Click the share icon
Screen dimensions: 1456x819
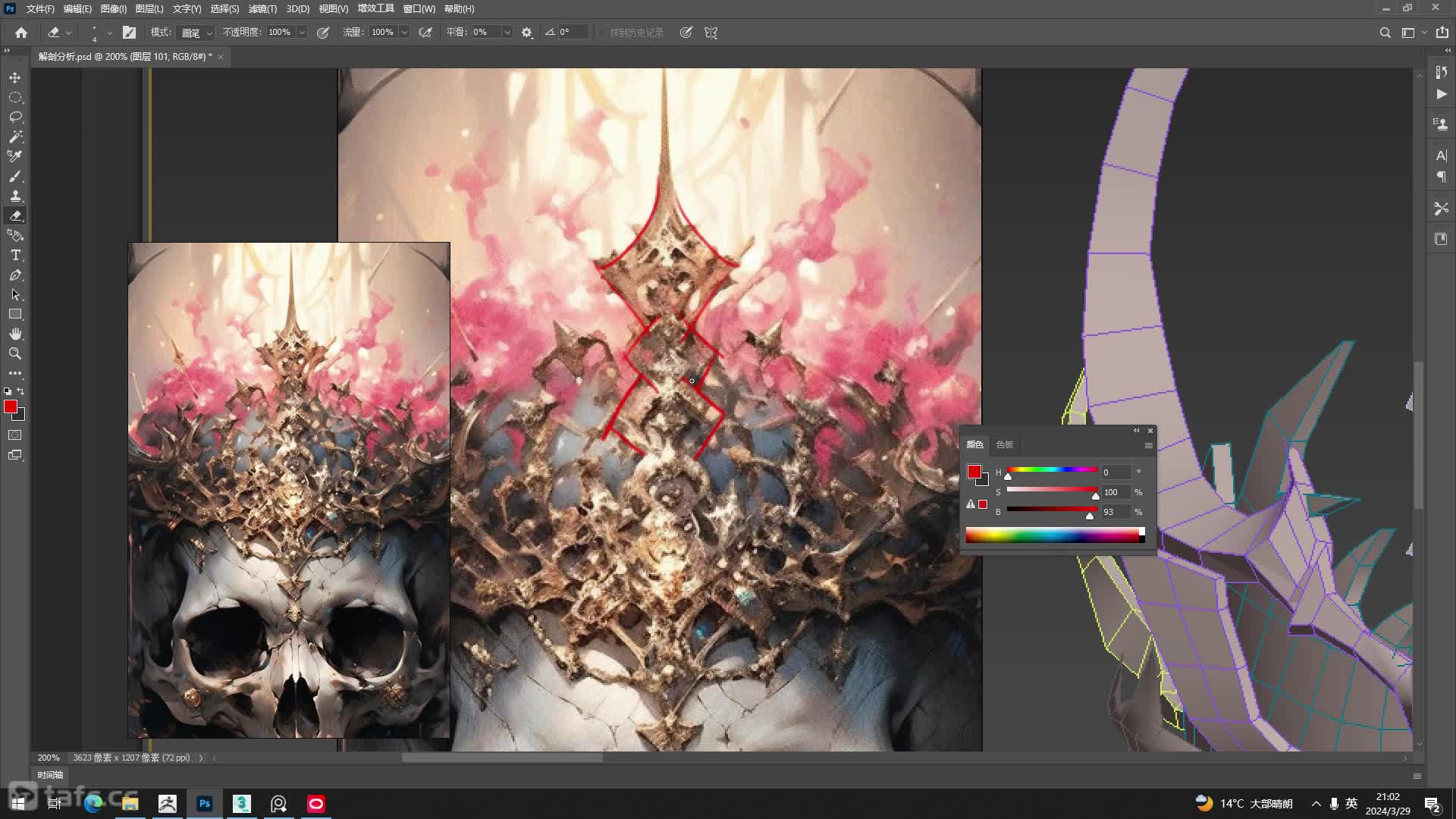tap(1442, 33)
